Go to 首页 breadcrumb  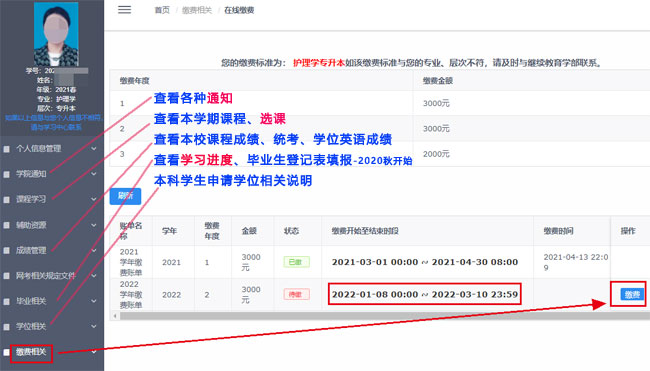pos(162,10)
